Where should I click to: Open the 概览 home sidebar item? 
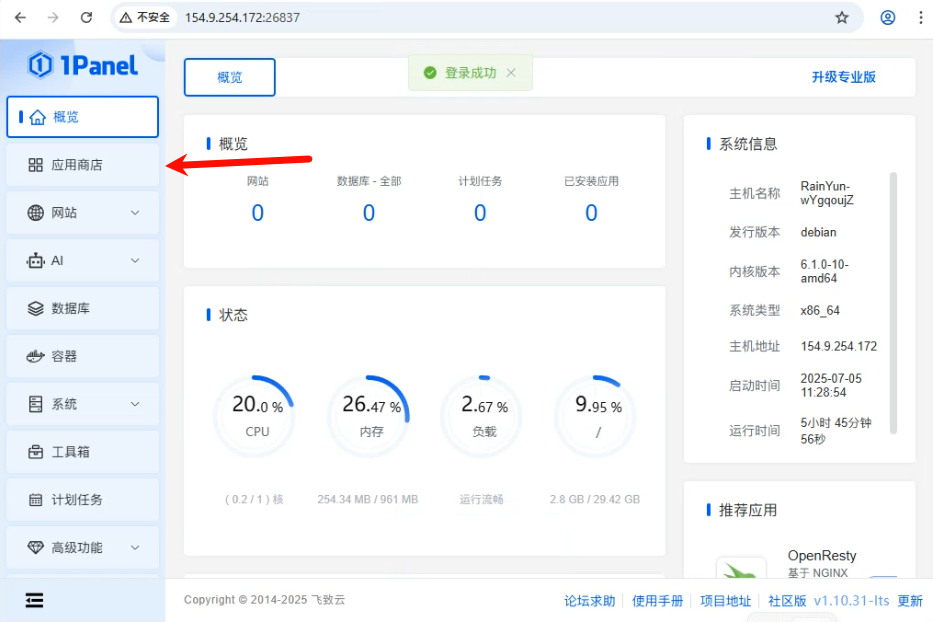pyautogui.click(x=83, y=117)
